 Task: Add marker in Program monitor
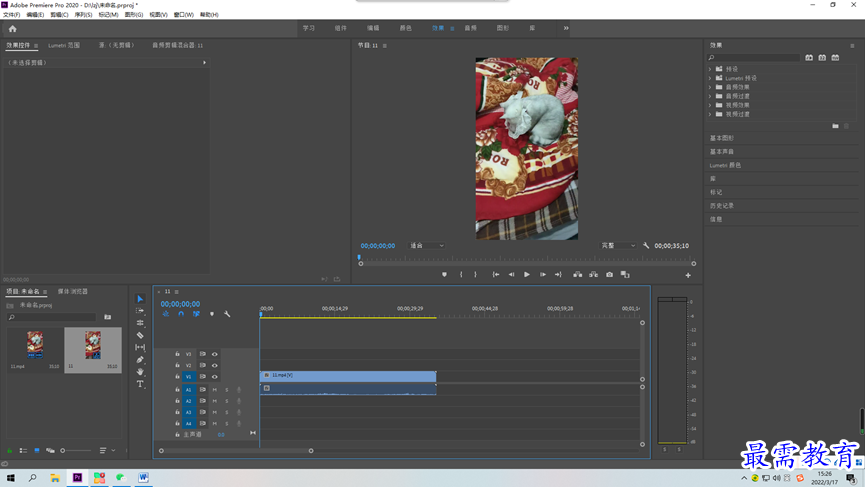pos(444,275)
